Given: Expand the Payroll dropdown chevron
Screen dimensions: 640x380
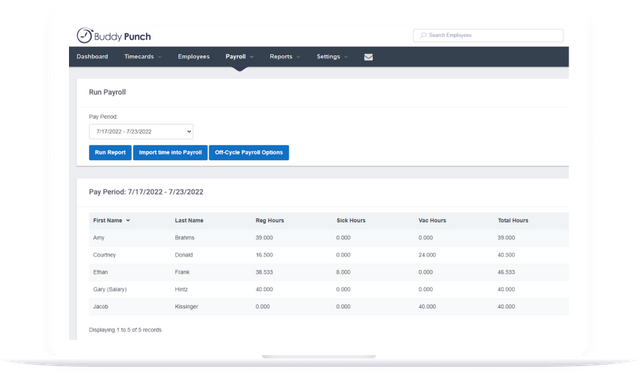Looking at the screenshot, I should [252, 57].
